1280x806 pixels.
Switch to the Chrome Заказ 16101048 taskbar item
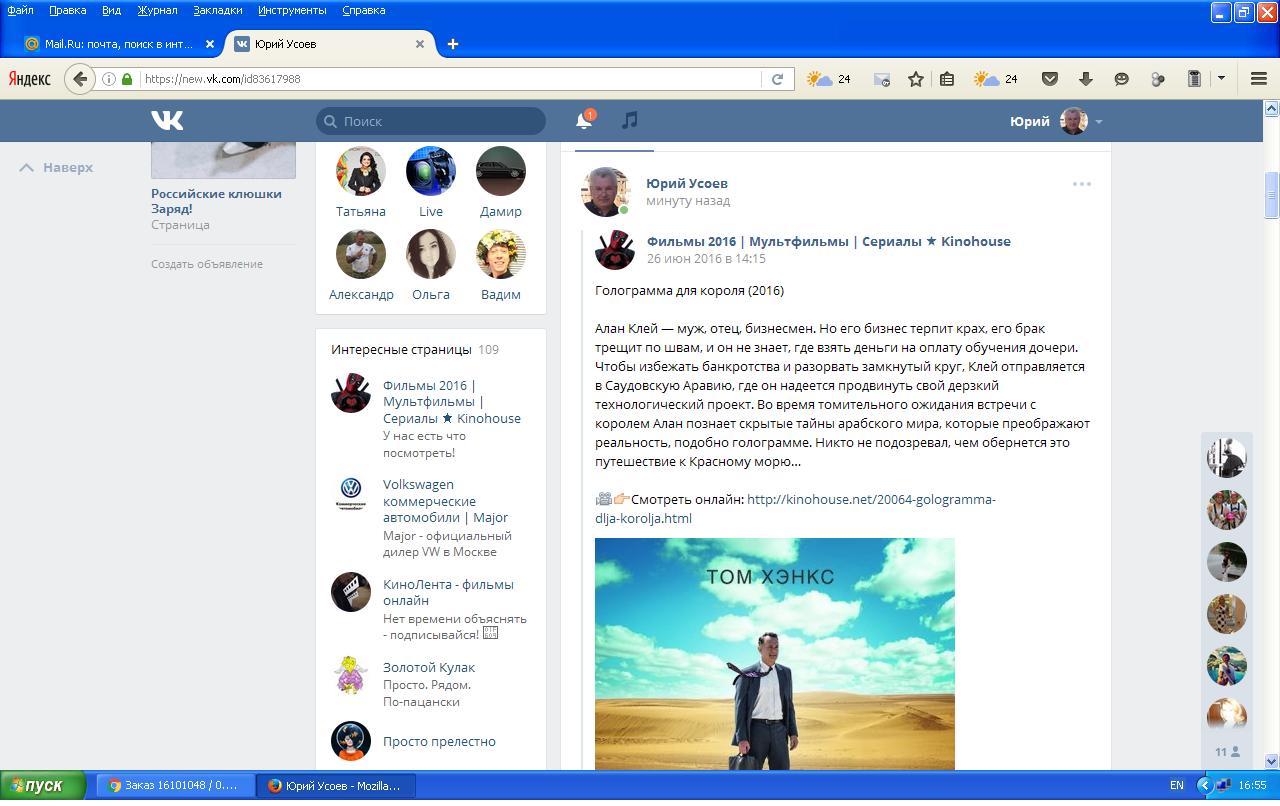(175, 786)
